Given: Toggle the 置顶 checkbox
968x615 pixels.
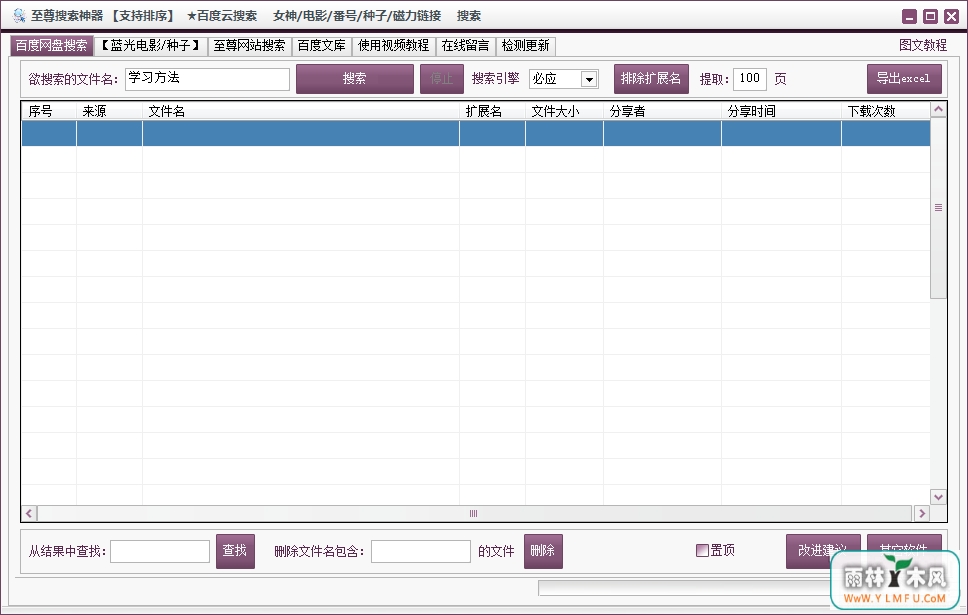Looking at the screenshot, I should pyautogui.click(x=702, y=550).
